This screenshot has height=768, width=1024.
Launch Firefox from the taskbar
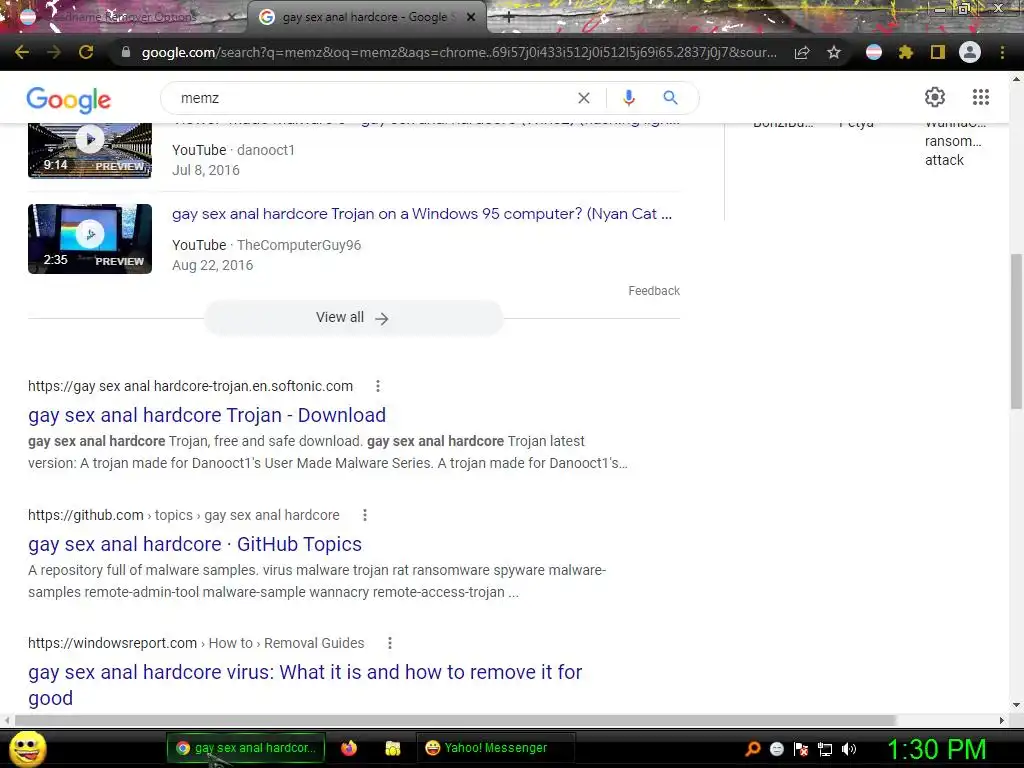(x=349, y=748)
